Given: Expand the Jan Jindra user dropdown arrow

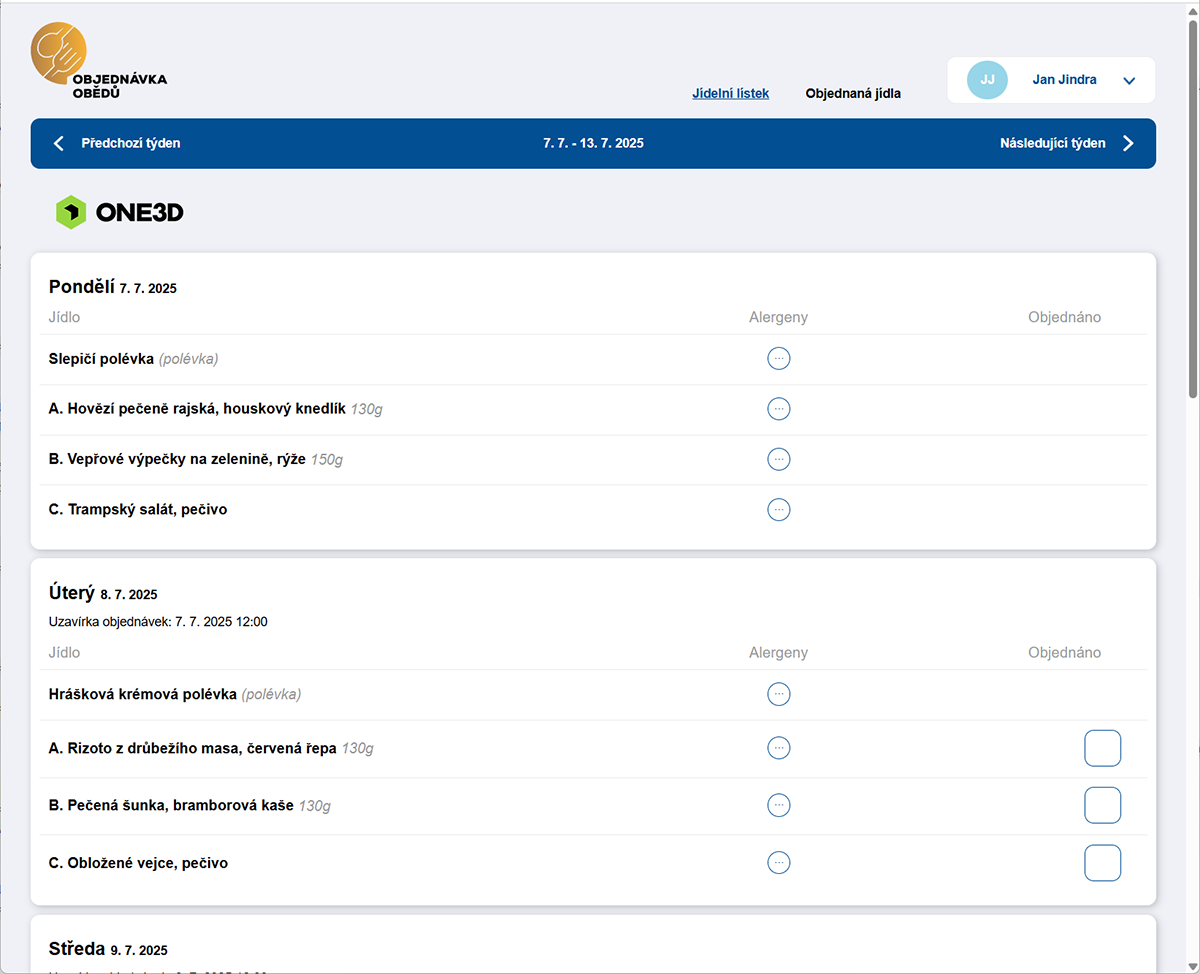Looking at the screenshot, I should coord(1129,81).
